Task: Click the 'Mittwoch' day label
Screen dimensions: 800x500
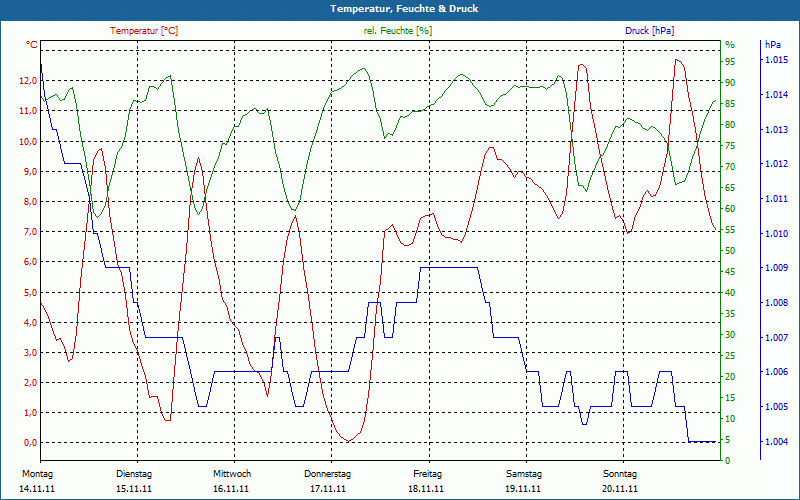Action: [232, 473]
